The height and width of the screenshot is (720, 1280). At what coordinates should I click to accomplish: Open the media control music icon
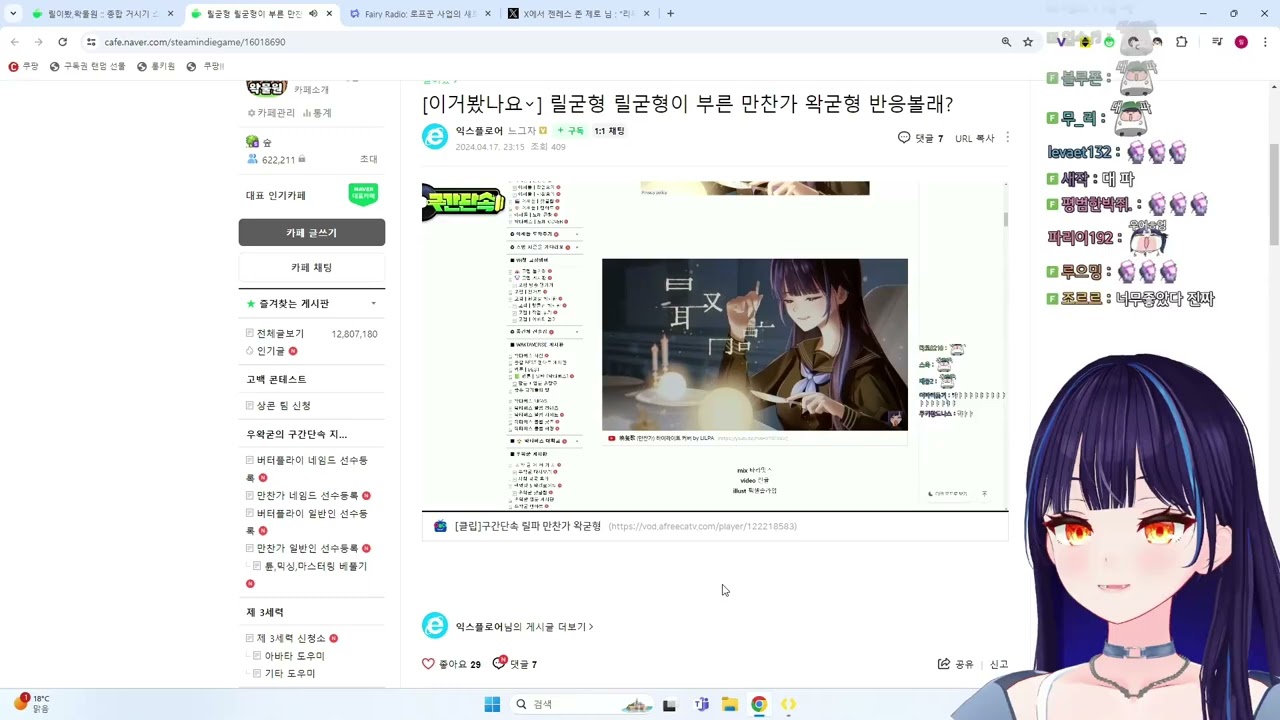[x=1217, y=42]
